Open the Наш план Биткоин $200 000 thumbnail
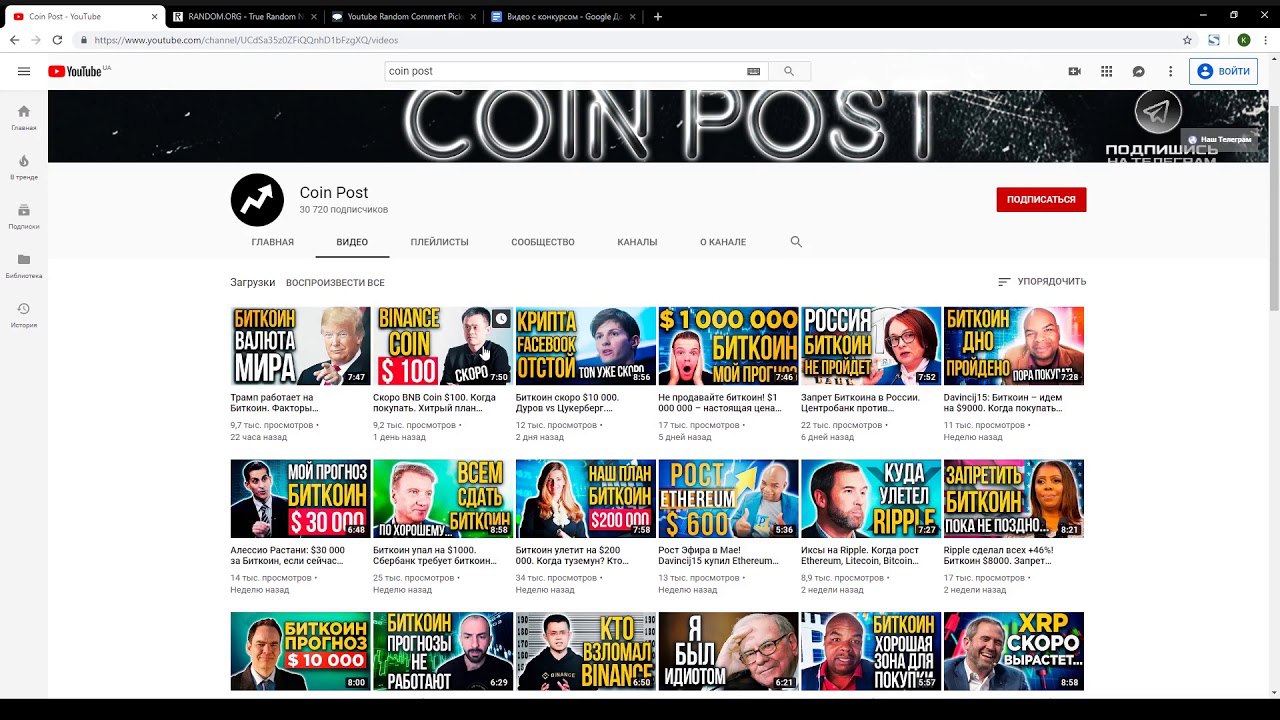 point(585,498)
